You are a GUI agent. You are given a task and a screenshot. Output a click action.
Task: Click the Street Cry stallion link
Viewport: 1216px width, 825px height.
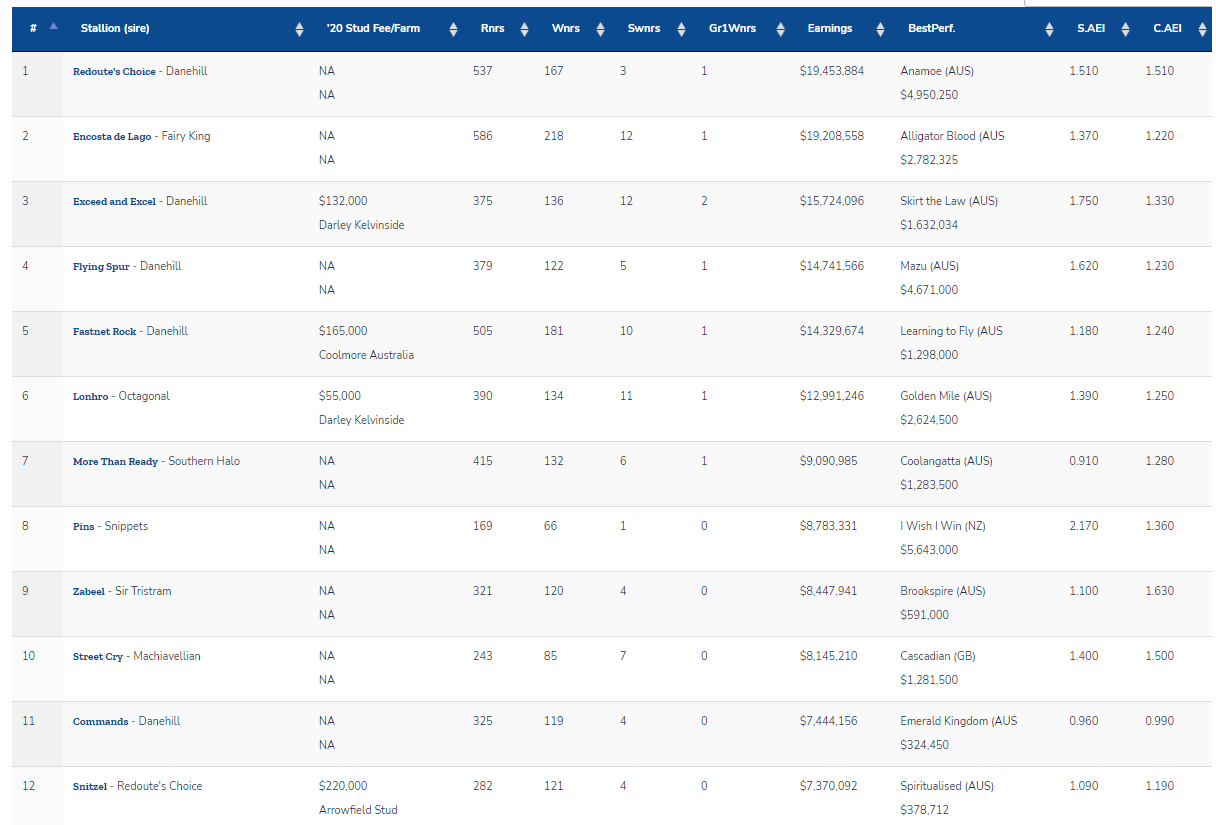pos(98,657)
